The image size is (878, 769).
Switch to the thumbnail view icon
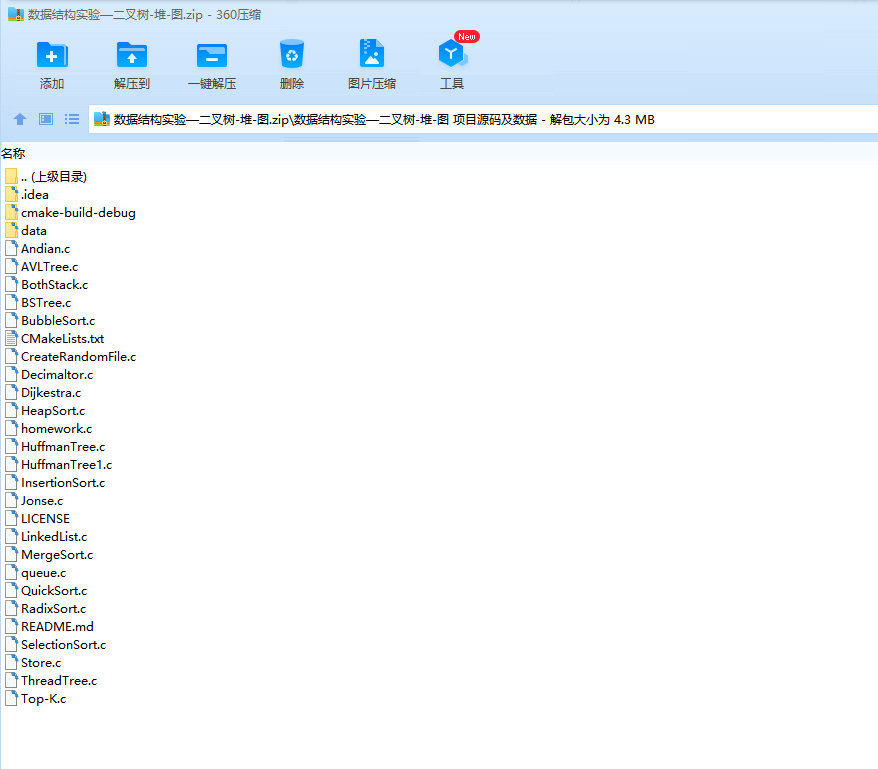tap(46, 119)
